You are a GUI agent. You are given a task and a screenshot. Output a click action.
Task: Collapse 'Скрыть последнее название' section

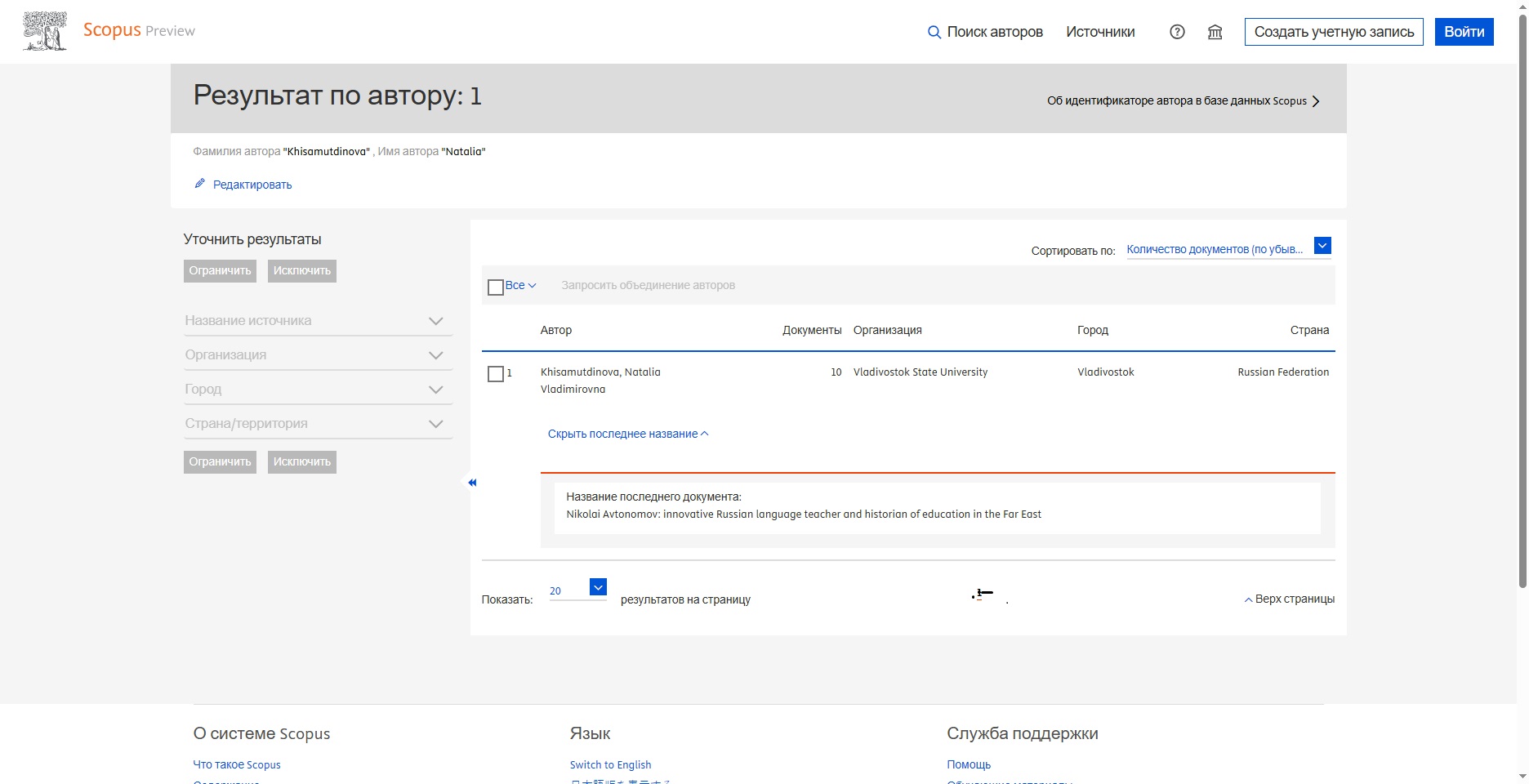(627, 434)
